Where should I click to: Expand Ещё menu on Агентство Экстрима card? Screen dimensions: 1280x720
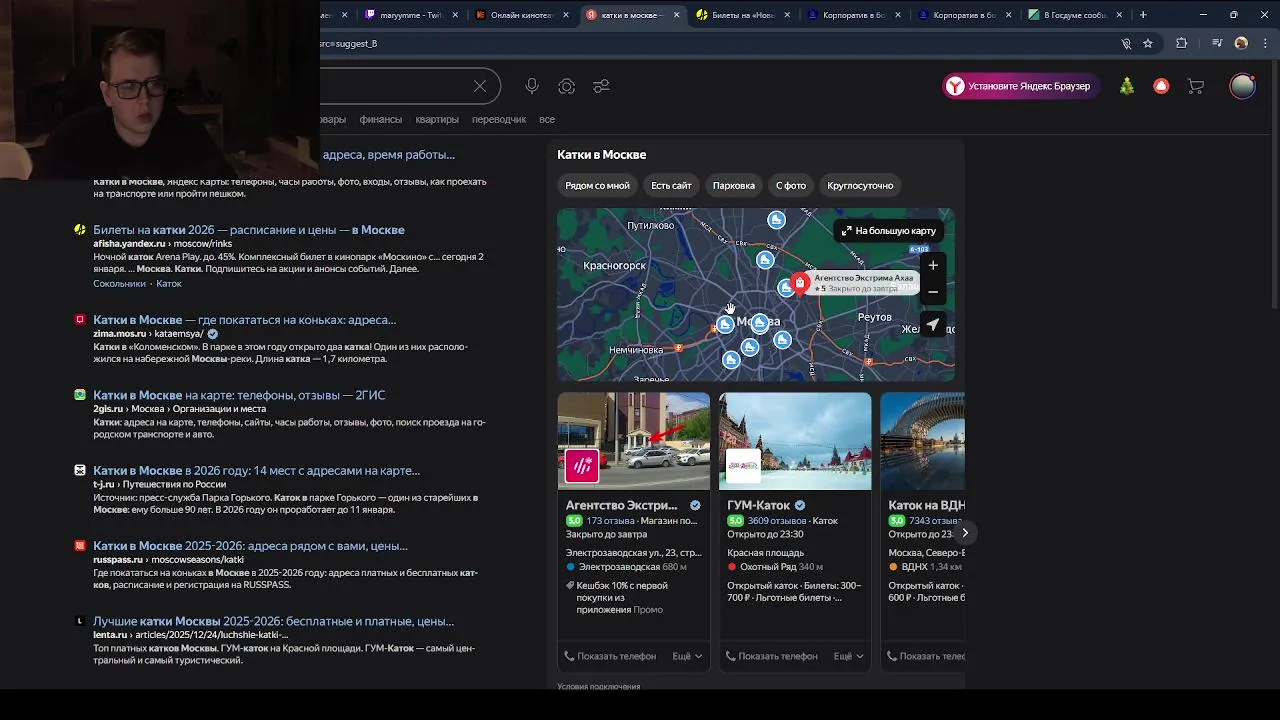687,656
